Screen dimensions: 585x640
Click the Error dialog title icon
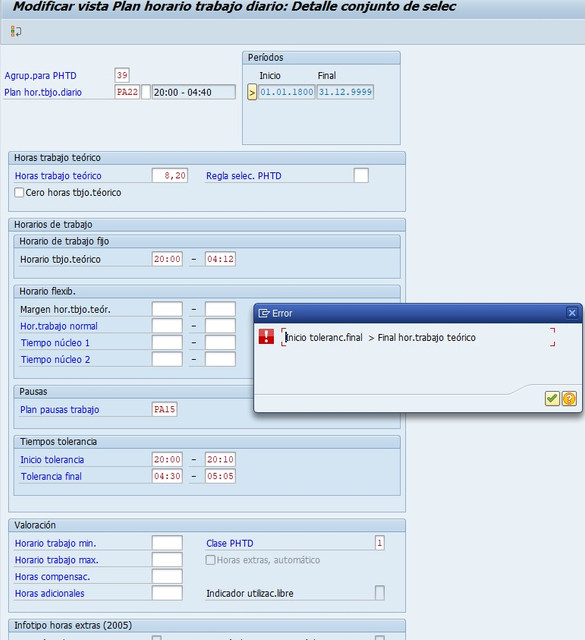pos(264,313)
